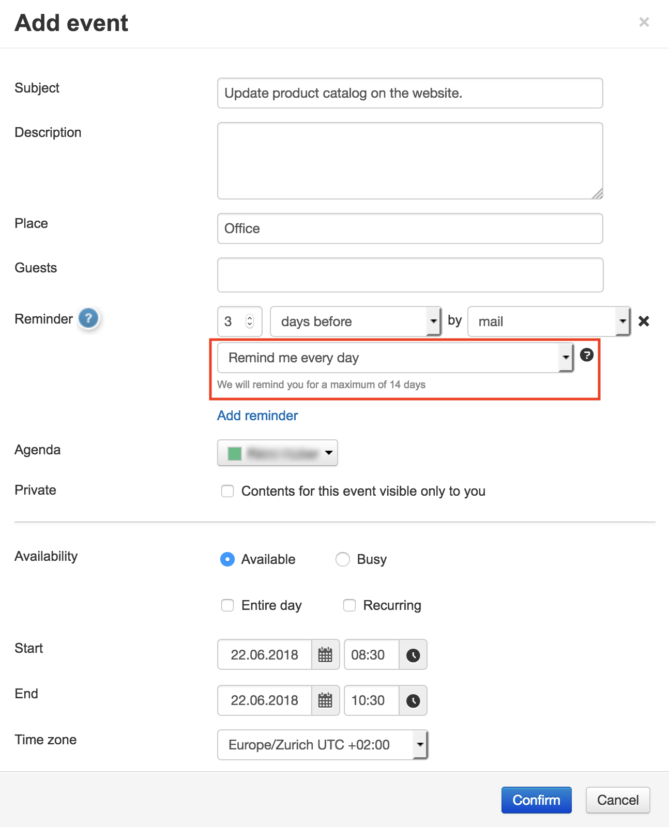This screenshot has width=669, height=827.
Task: Confirm the event creation
Action: (x=536, y=800)
